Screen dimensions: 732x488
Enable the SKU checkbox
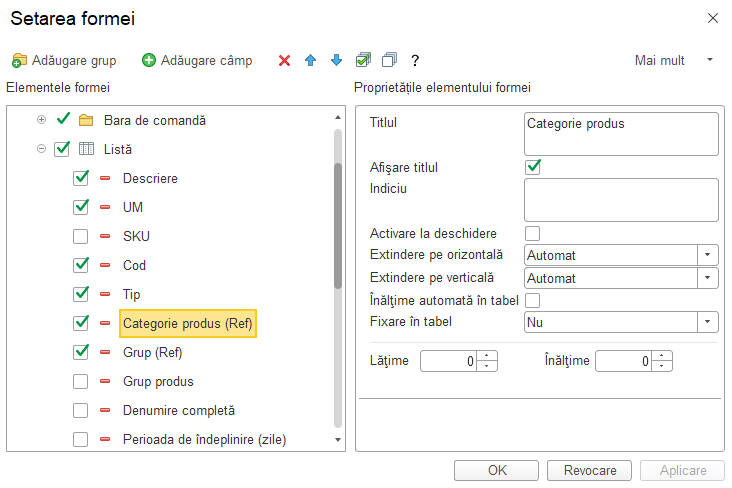tap(80, 236)
